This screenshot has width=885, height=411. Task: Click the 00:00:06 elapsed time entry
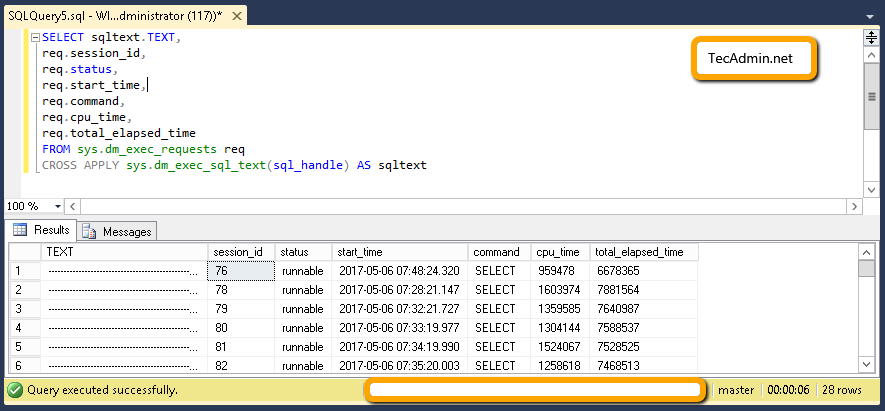pyautogui.click(x=788, y=390)
